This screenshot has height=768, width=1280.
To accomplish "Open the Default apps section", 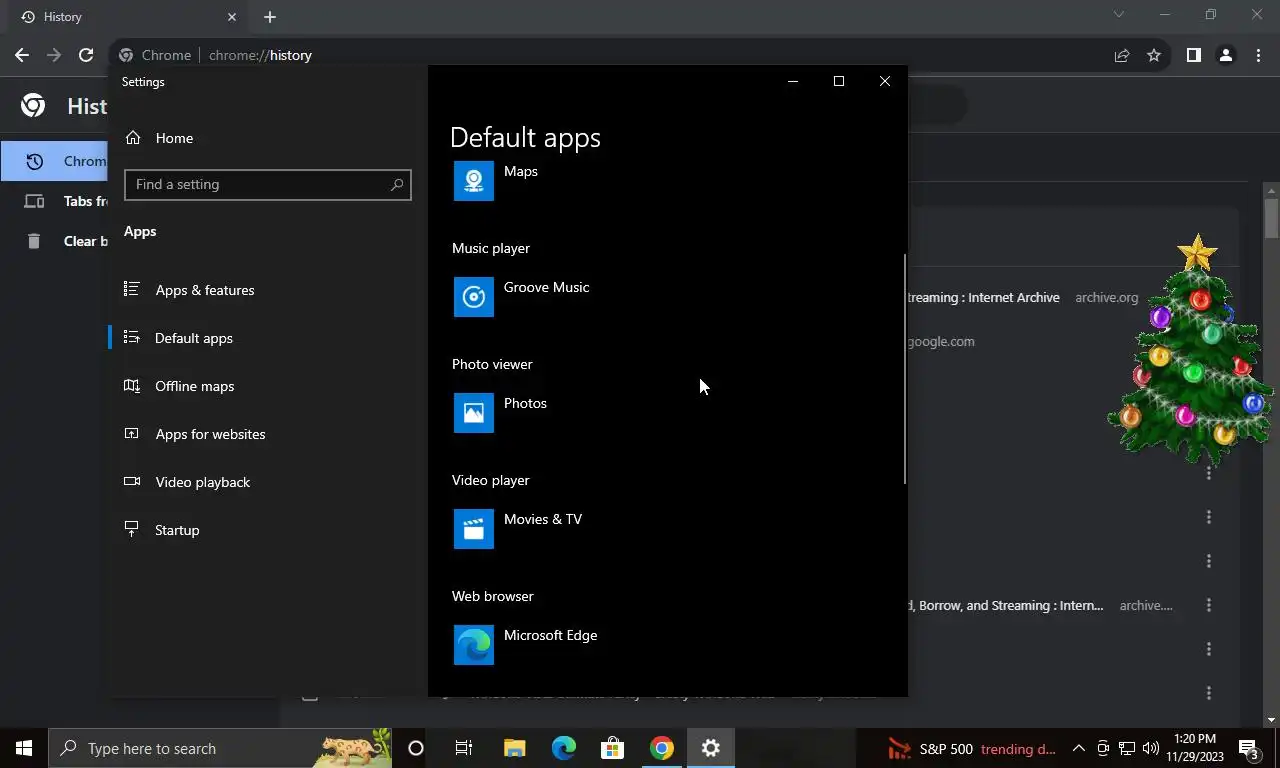I will click(193, 338).
